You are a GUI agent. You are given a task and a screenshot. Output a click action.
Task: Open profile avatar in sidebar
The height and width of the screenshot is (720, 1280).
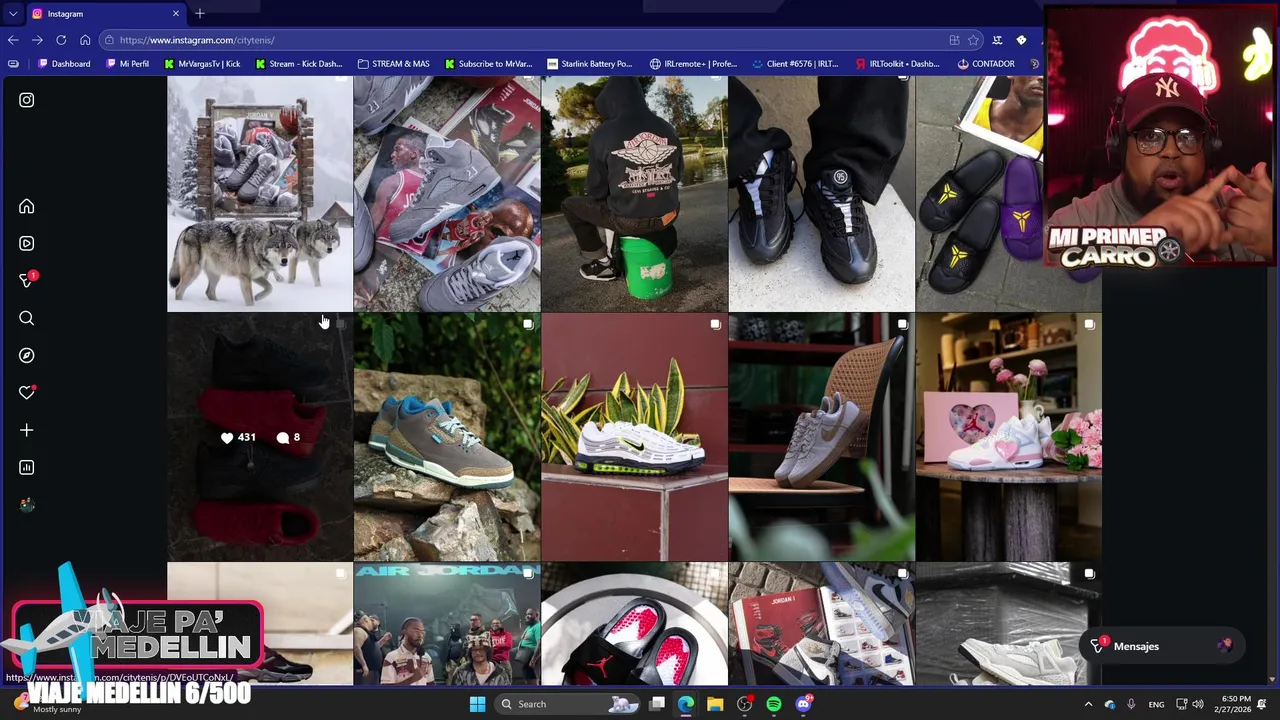click(x=27, y=505)
